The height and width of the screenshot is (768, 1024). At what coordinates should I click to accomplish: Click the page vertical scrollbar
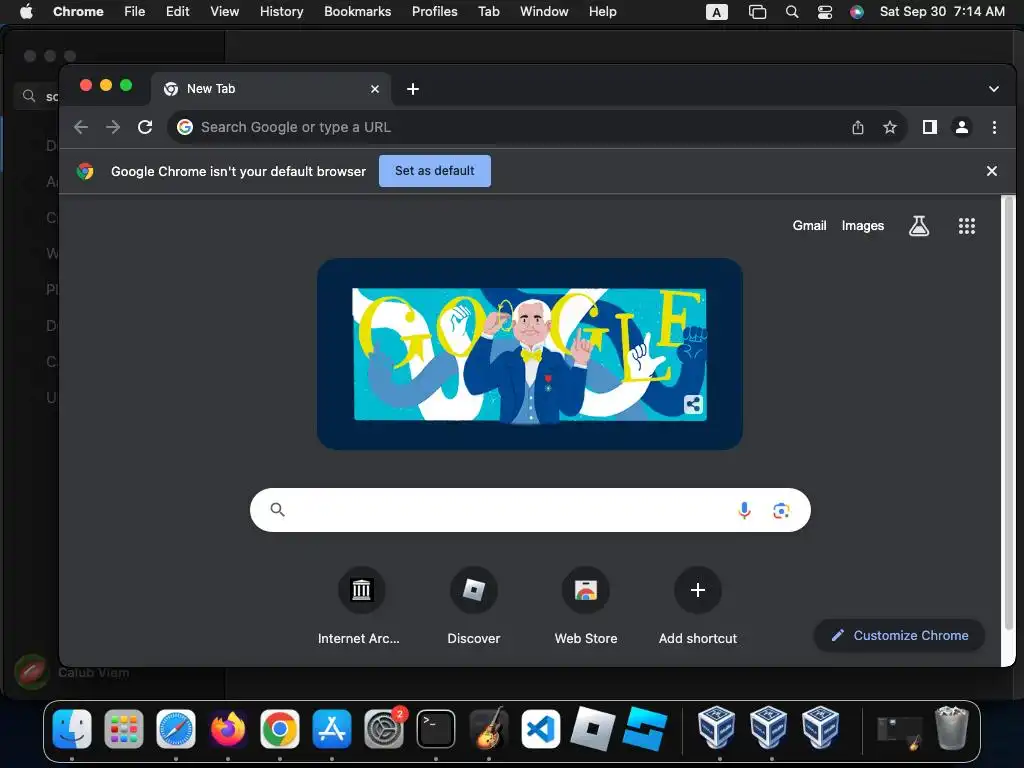[1008, 411]
